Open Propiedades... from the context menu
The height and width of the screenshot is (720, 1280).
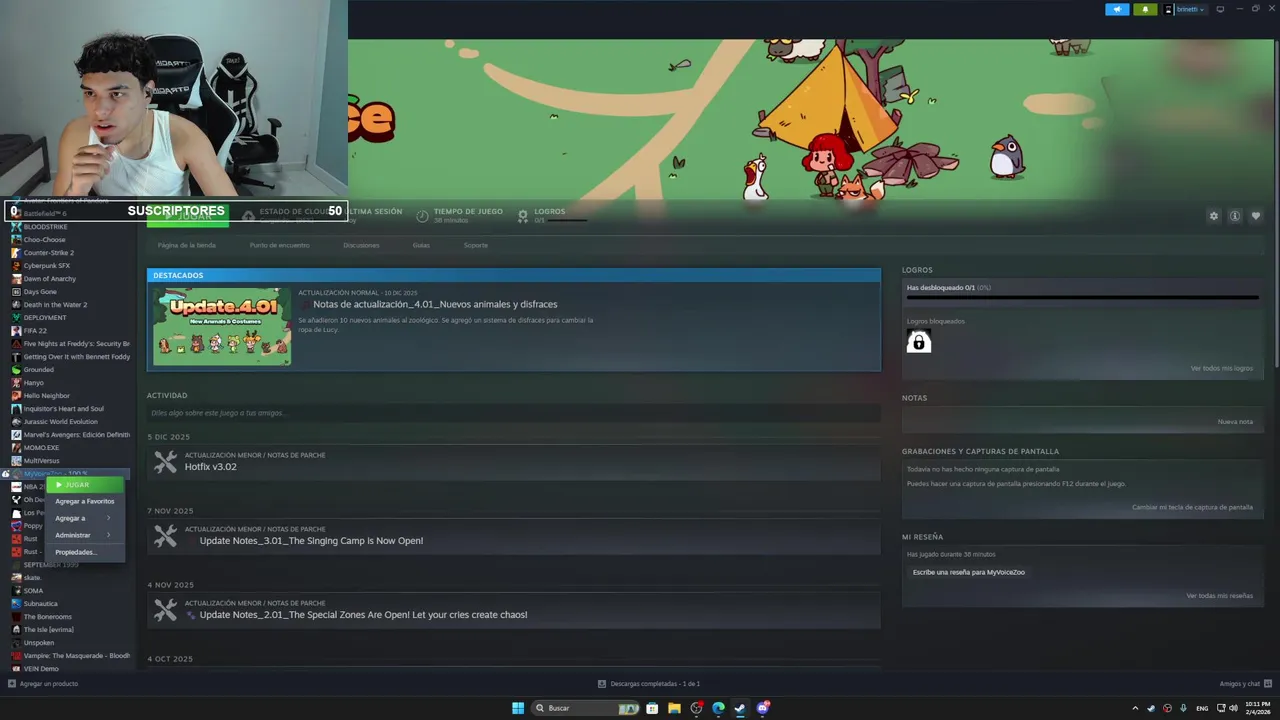[x=85, y=552]
